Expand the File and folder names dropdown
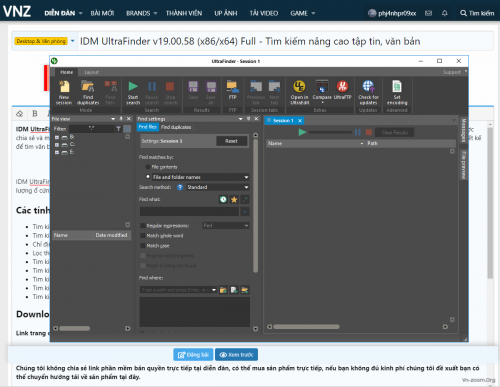The height and width of the screenshot is (387, 500). click(x=201, y=177)
